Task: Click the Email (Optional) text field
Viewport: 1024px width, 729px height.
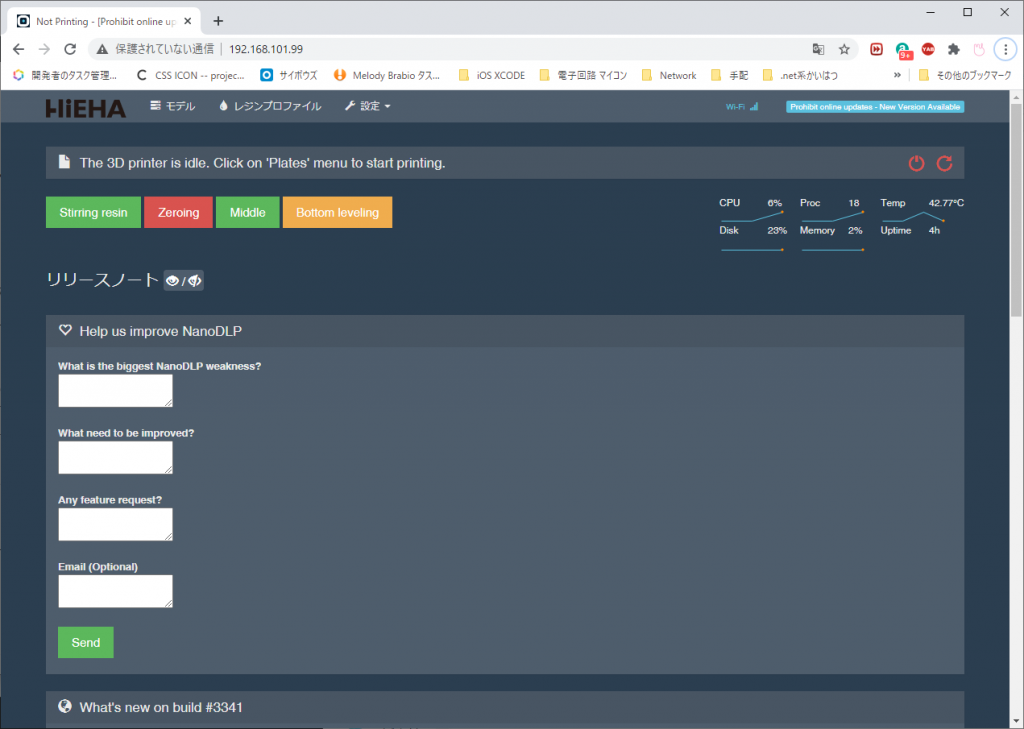Action: pyautogui.click(x=115, y=591)
